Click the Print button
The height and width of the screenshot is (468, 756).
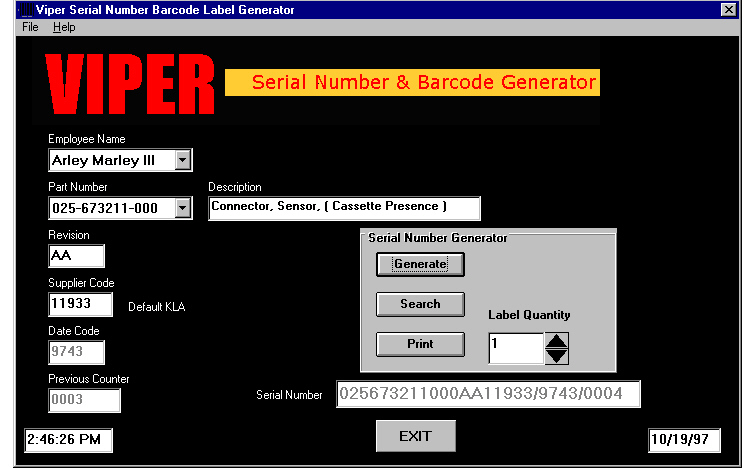click(x=420, y=344)
